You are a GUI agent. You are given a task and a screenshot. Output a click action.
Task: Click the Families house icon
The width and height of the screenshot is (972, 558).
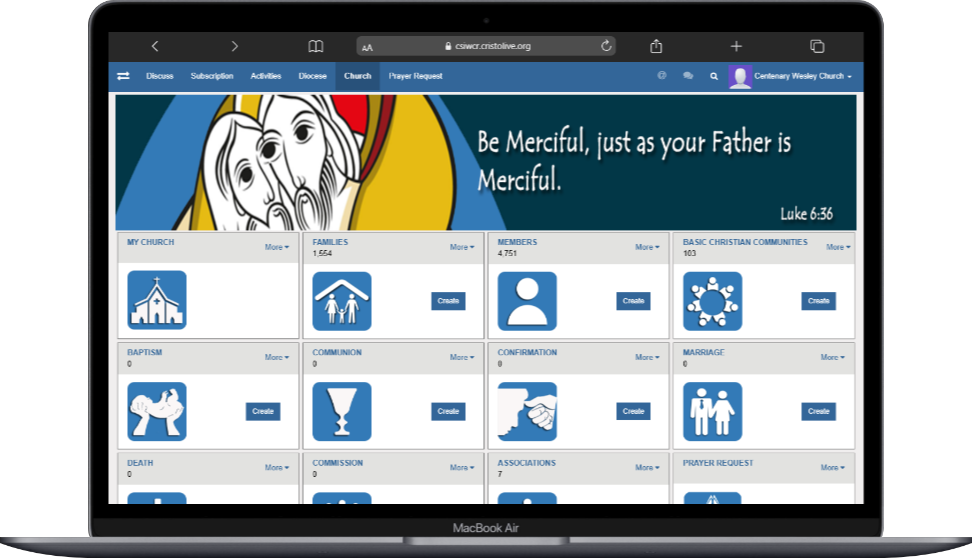(341, 300)
